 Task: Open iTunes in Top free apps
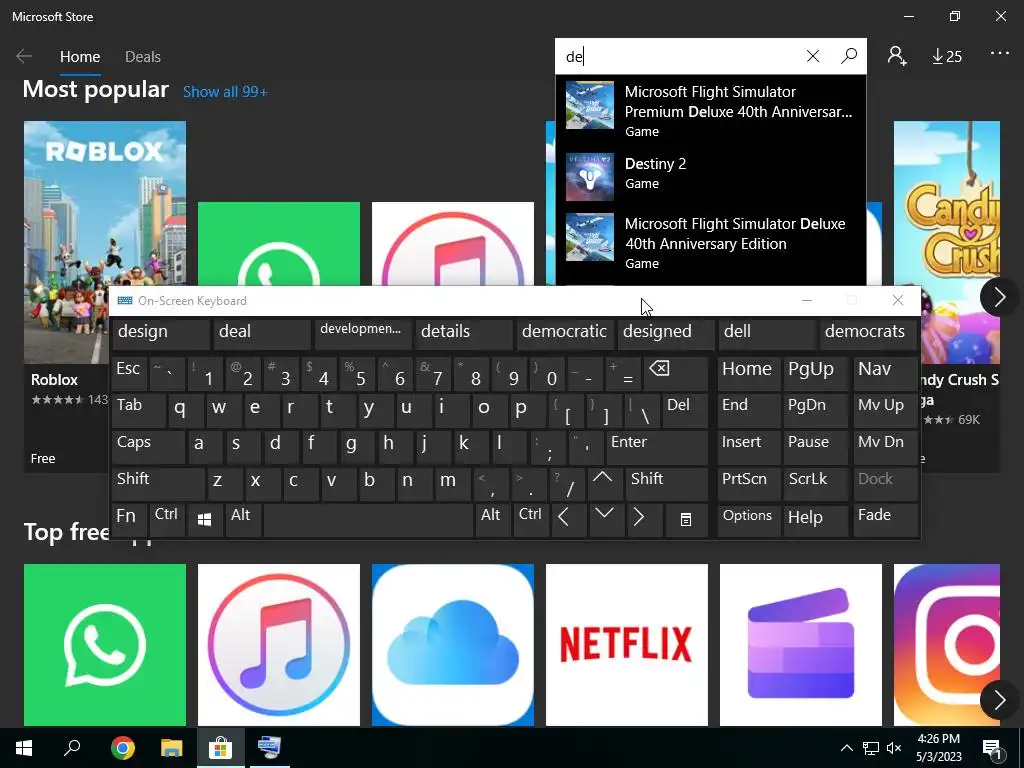(x=279, y=645)
